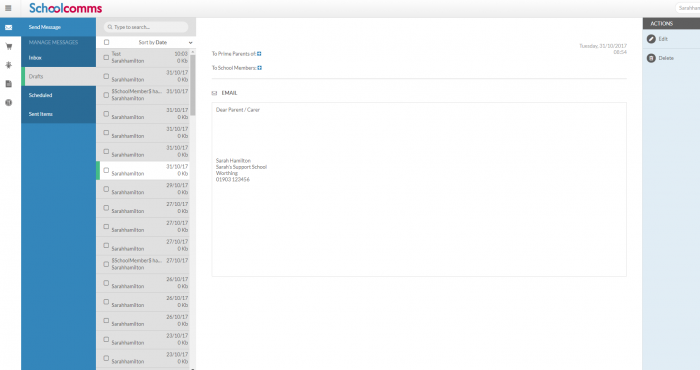This screenshot has width=700, height=370.
Task: Click the EMAIL section label
Action: point(229,93)
